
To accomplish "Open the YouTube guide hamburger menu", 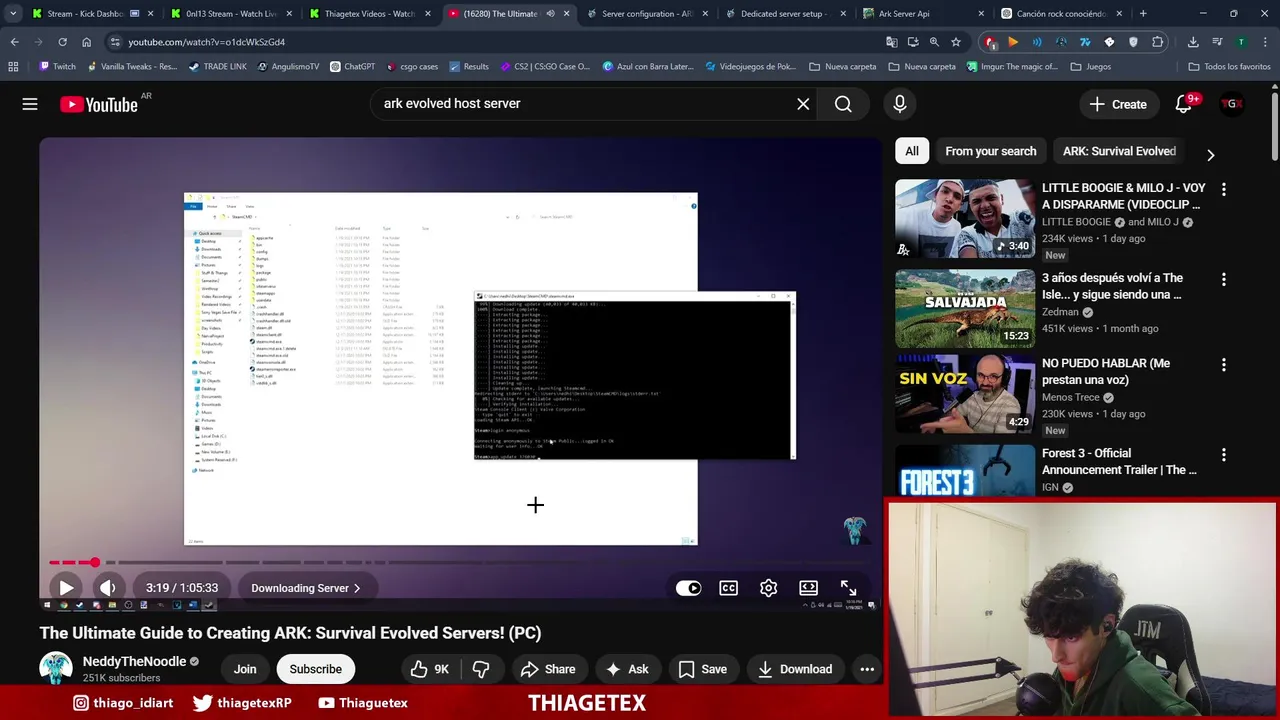I will click(30, 104).
